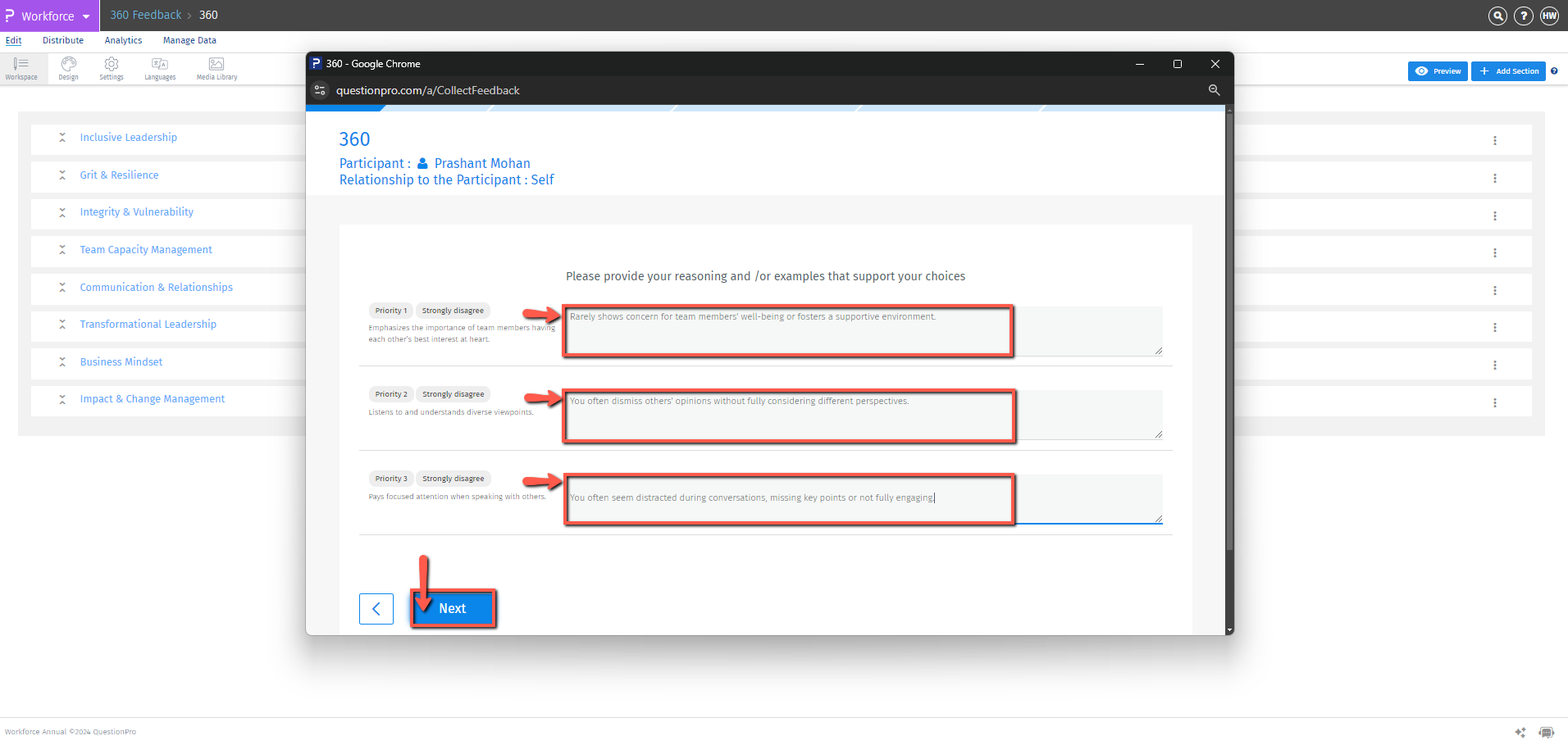This screenshot has width=1568, height=745.
Task: Click the help icon beside Add Section
Action: click(1554, 71)
